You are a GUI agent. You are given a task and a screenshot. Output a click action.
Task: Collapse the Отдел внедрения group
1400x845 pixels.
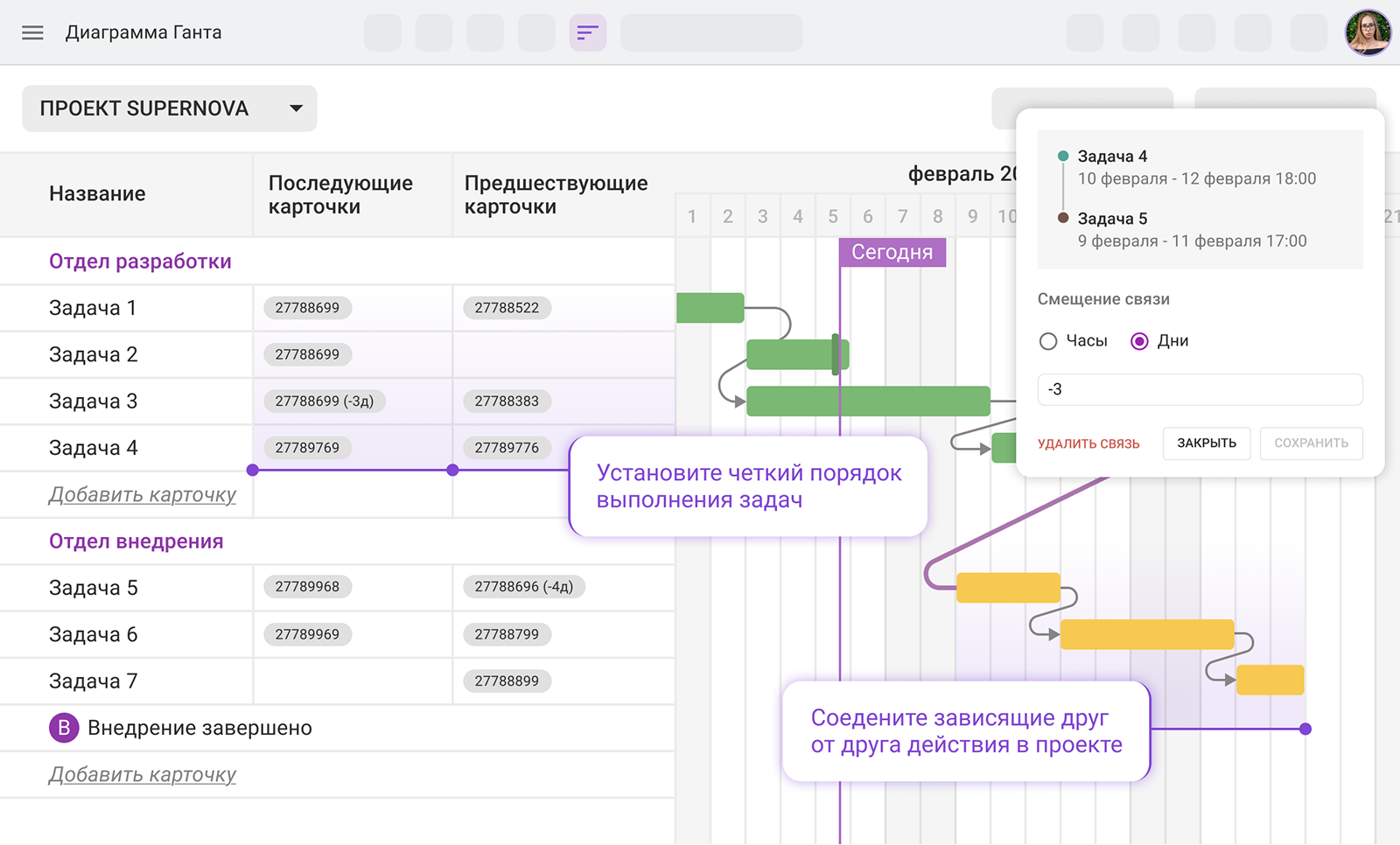coord(136,541)
